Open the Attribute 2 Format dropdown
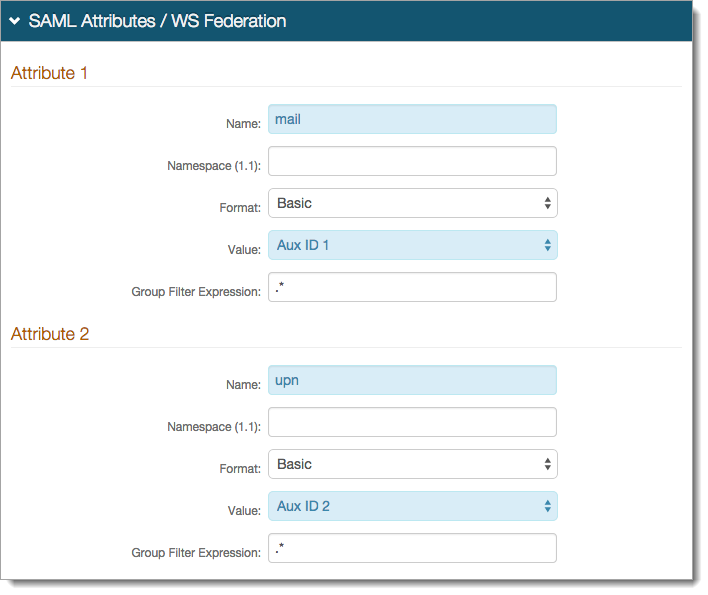The image size is (708, 595). pyautogui.click(x=412, y=464)
